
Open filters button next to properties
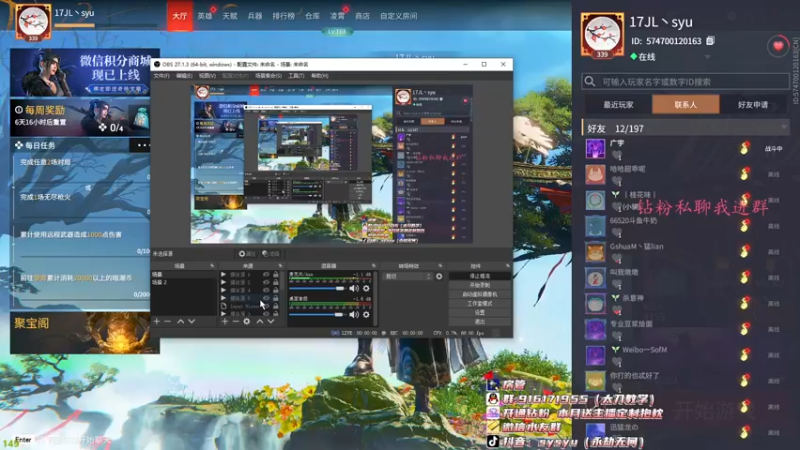pyautogui.click(x=270, y=254)
